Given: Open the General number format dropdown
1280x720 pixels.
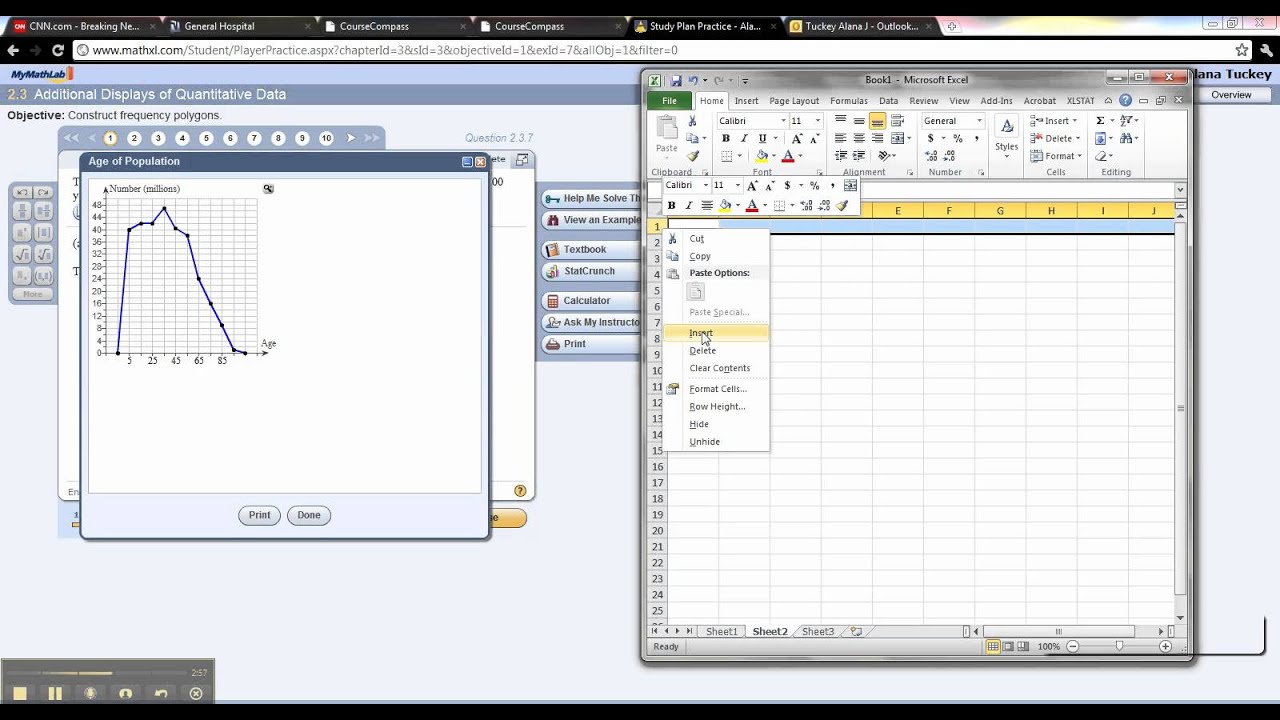Looking at the screenshot, I should (x=978, y=121).
